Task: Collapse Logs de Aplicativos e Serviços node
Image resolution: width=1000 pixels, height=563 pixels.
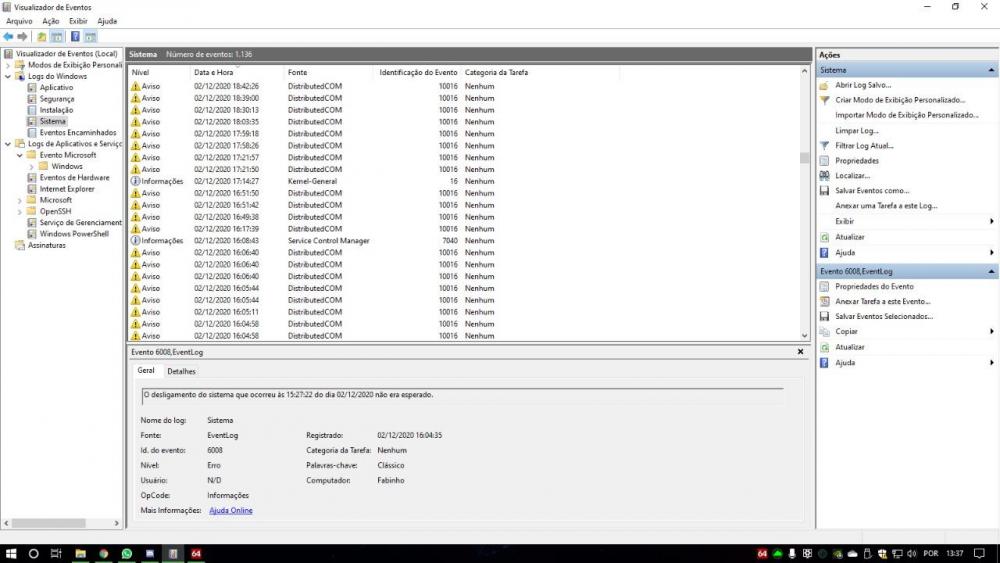Action: [8, 144]
